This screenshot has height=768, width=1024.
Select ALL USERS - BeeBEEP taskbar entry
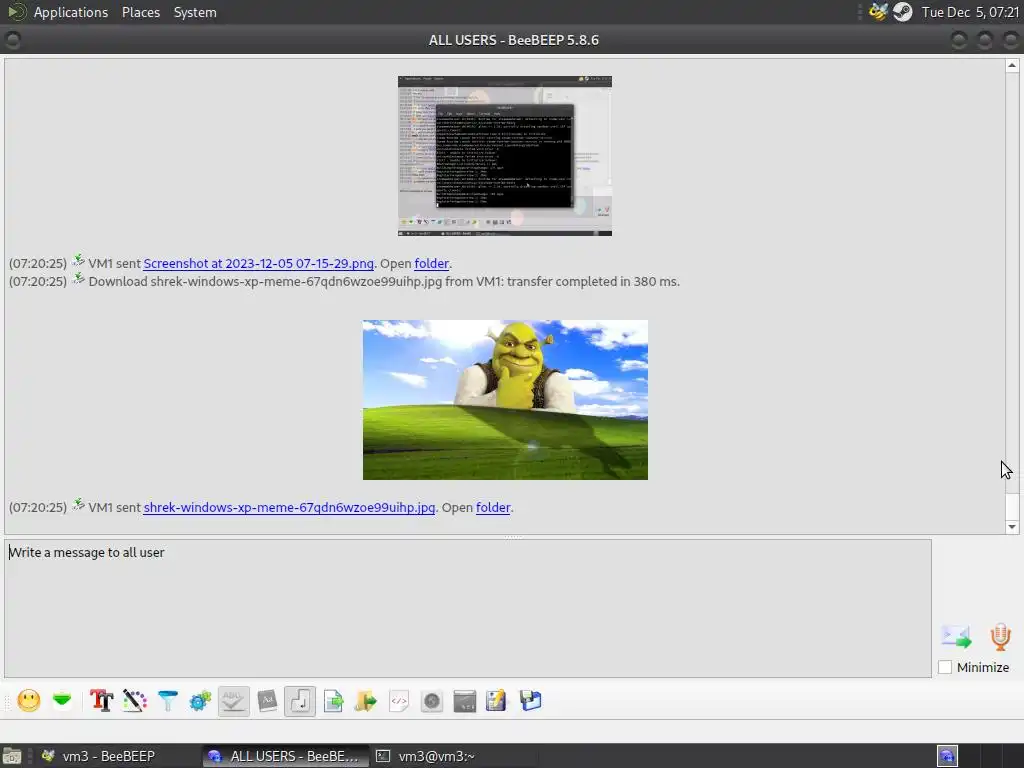click(x=284, y=756)
